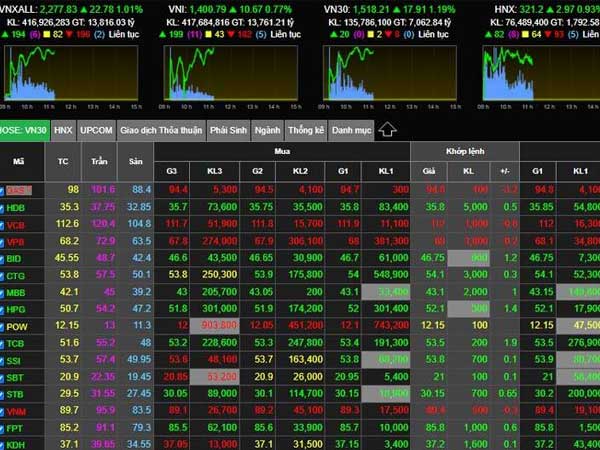Expand the Ngành menu

click(267, 130)
